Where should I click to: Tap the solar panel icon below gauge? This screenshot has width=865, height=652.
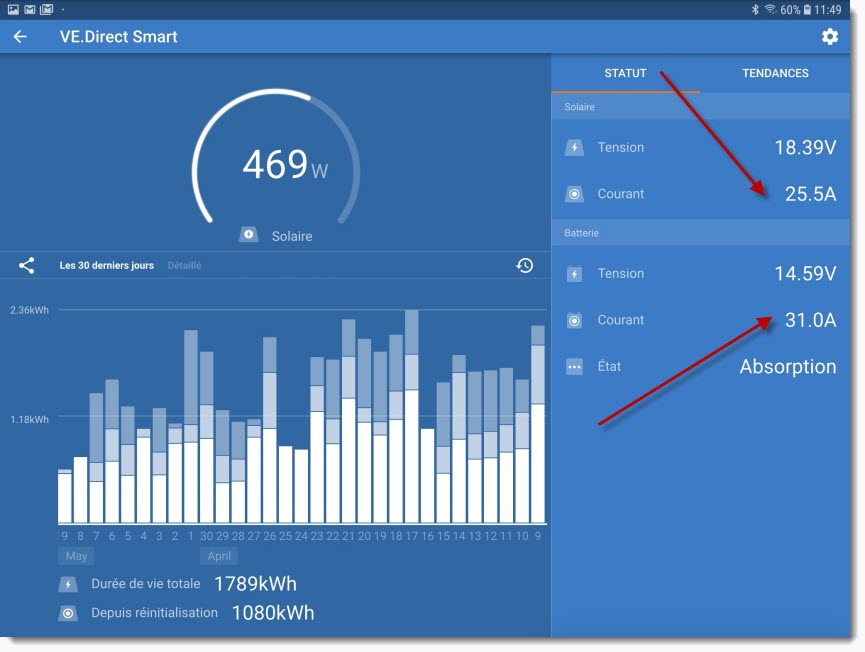248,235
